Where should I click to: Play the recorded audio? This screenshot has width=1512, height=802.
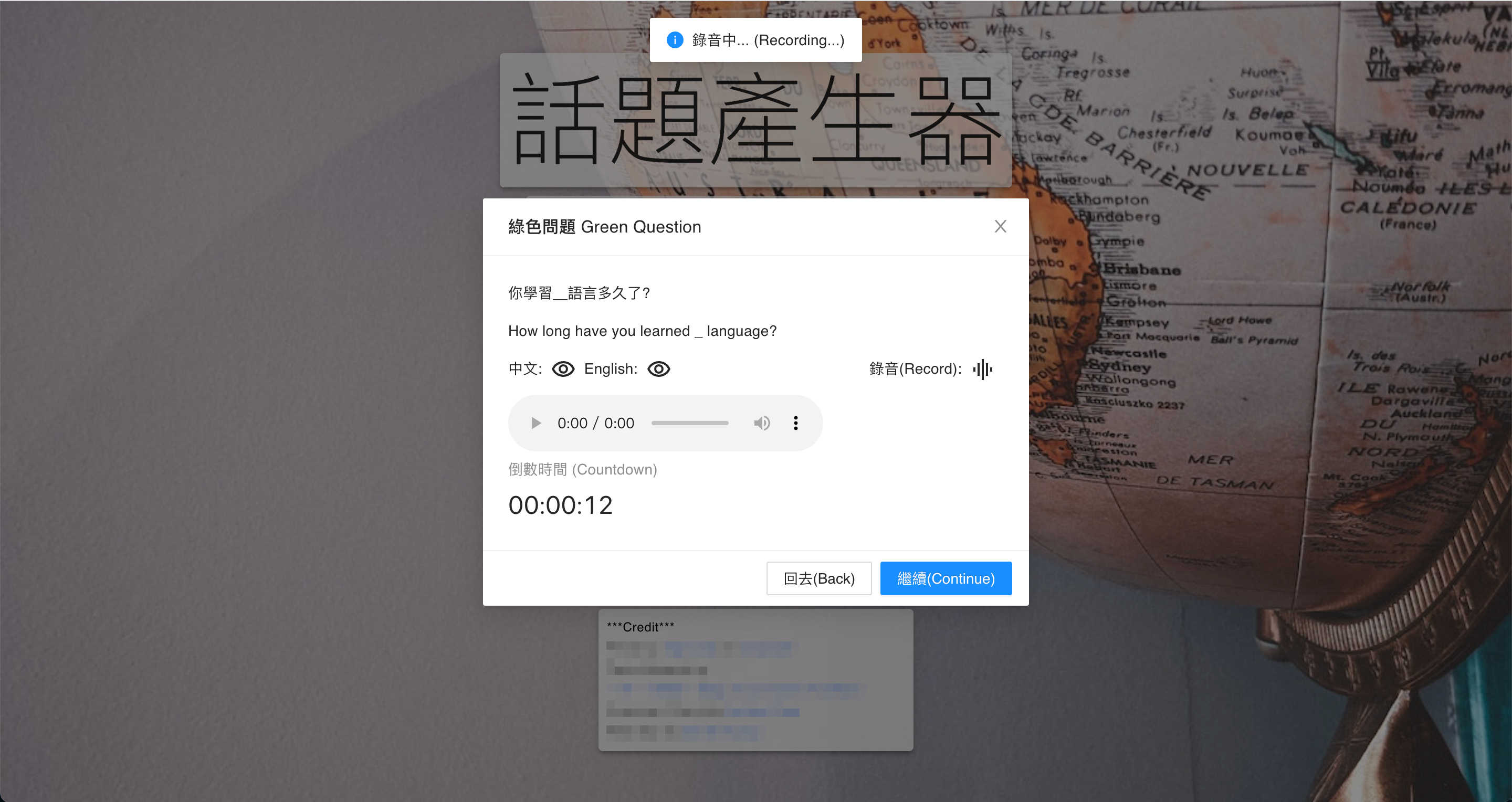535,423
